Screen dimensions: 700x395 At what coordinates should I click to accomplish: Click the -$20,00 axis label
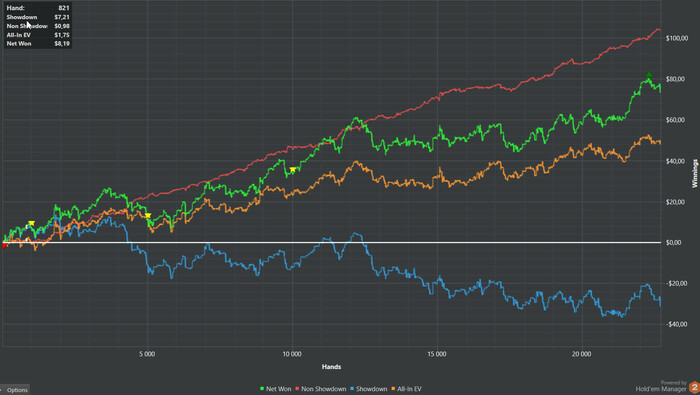676,284
